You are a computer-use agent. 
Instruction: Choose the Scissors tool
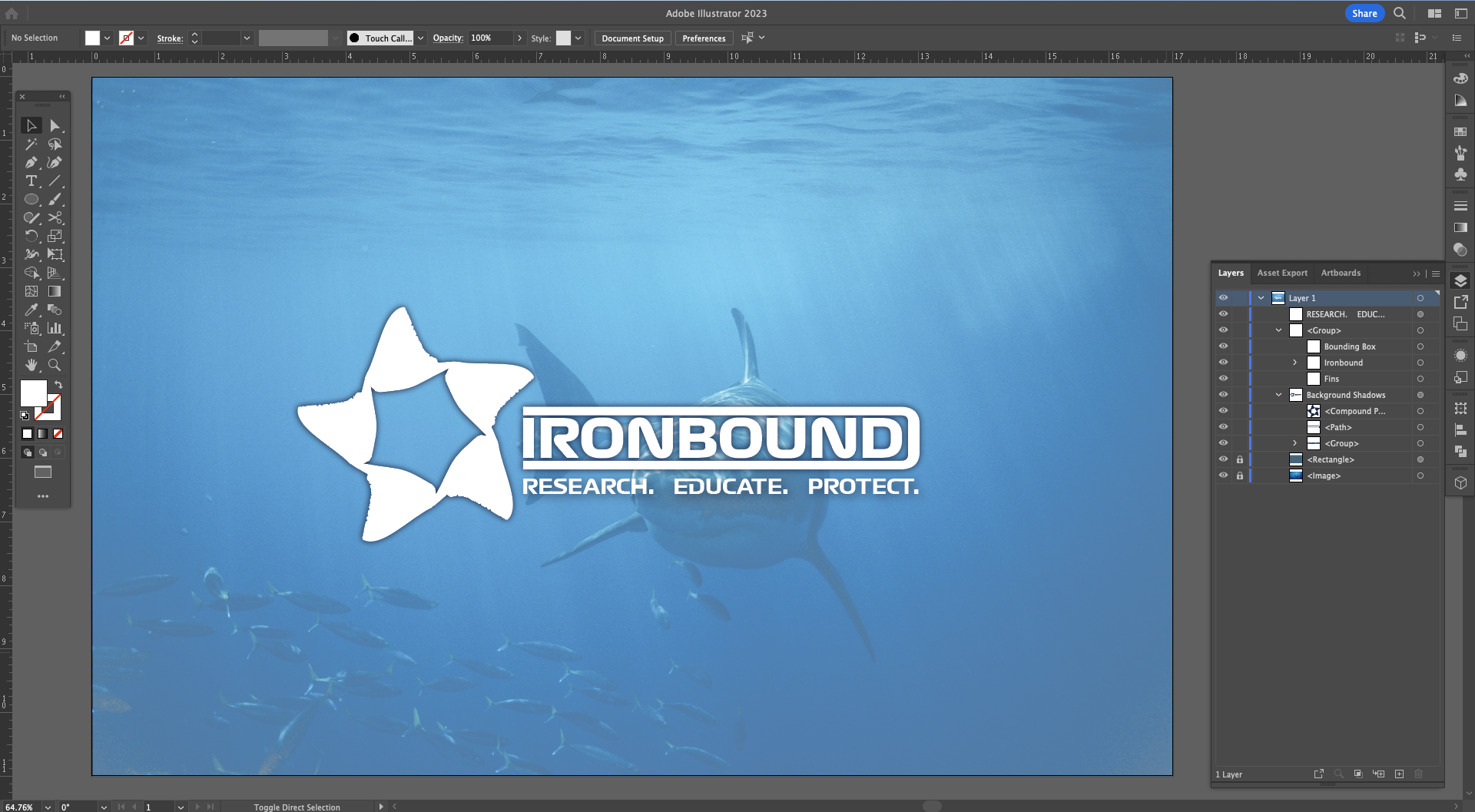[x=55, y=217]
